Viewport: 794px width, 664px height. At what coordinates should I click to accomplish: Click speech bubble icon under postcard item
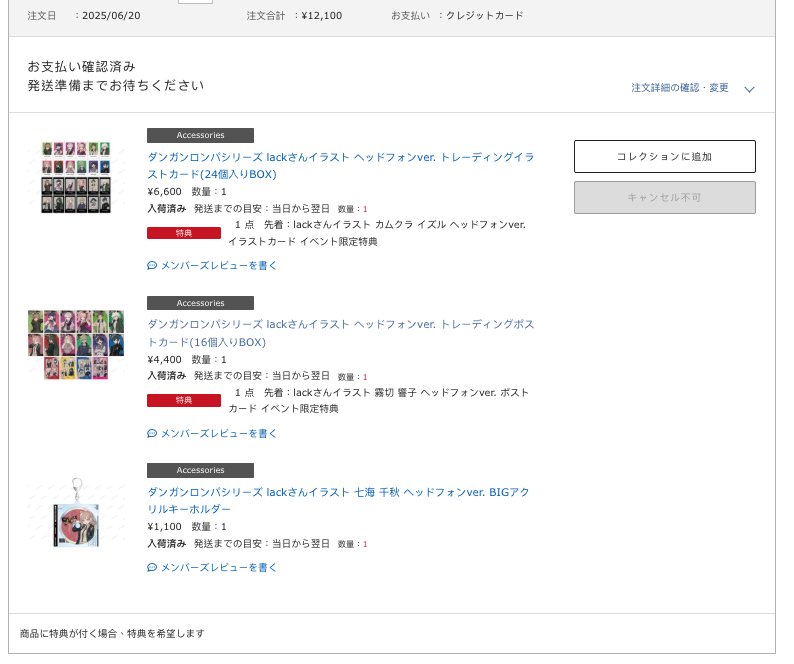(152, 434)
